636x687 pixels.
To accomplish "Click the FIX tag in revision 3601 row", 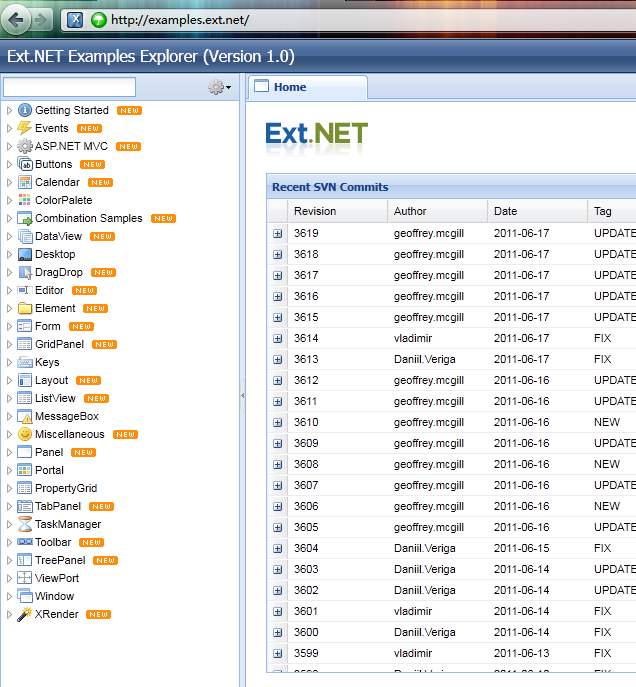I will click(602, 611).
